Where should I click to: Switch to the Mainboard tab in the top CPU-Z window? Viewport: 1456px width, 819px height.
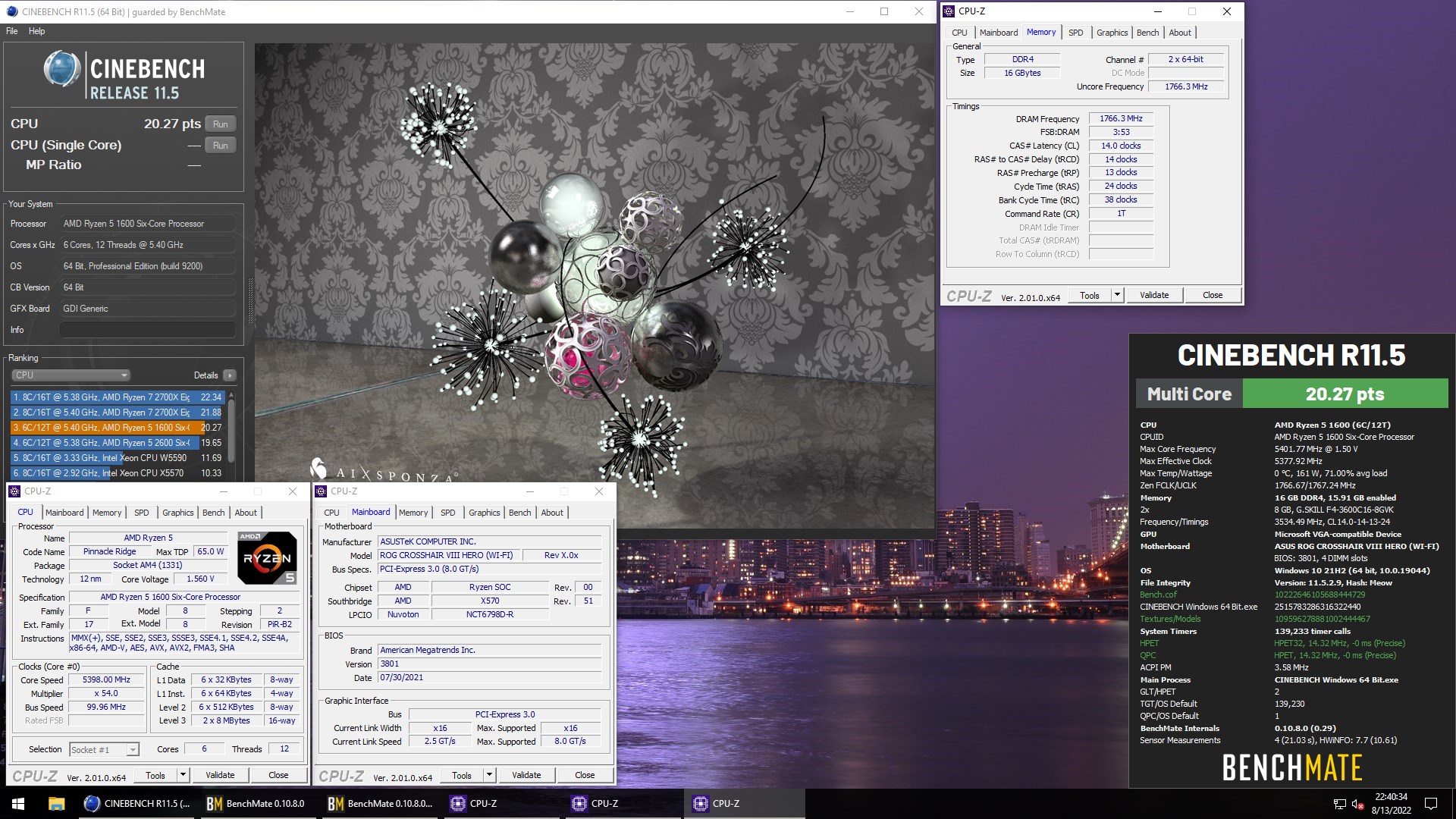pos(998,33)
